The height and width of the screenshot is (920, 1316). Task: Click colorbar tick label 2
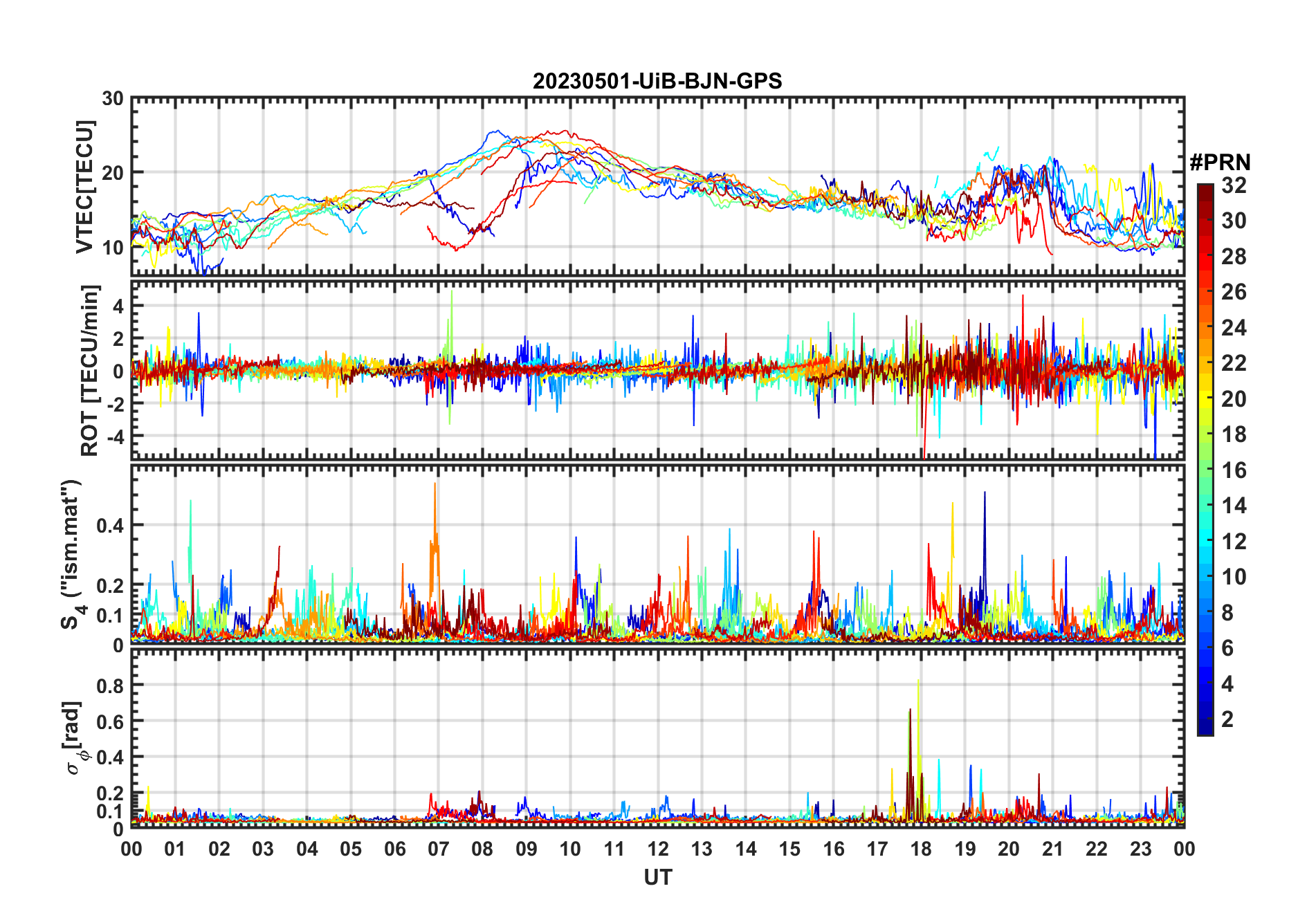tap(1227, 719)
